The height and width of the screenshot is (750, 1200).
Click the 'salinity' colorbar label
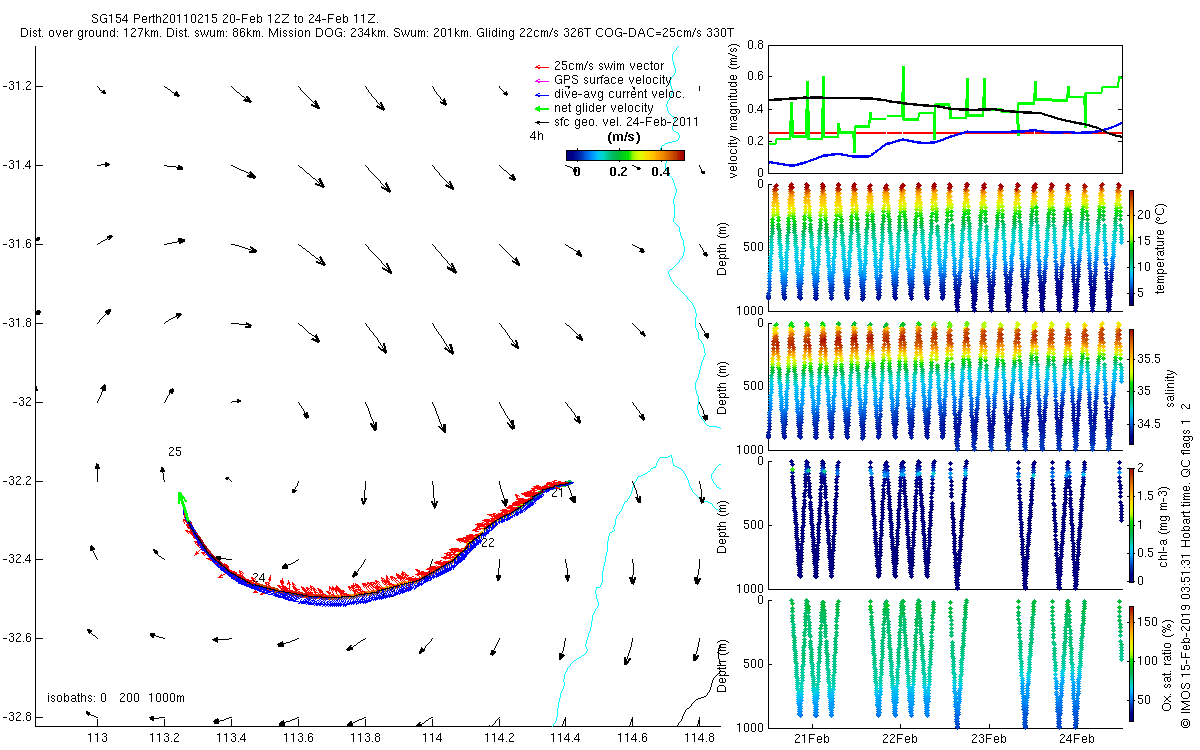click(x=1170, y=386)
